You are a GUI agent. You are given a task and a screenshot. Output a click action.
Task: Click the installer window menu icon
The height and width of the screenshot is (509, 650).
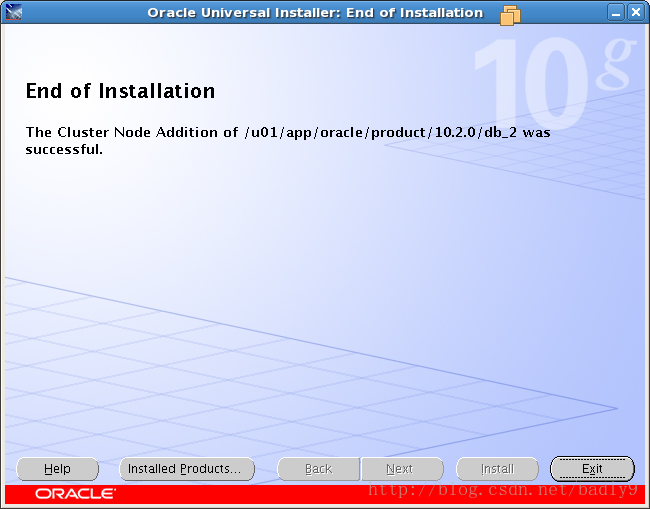pos(14,12)
